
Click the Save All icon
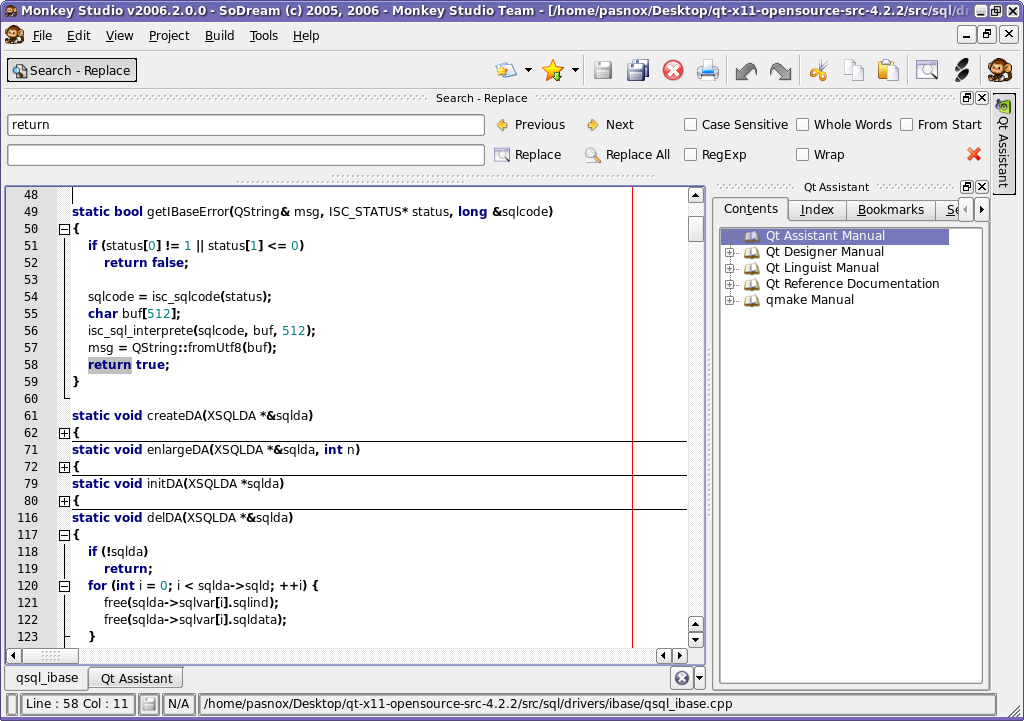coord(638,70)
